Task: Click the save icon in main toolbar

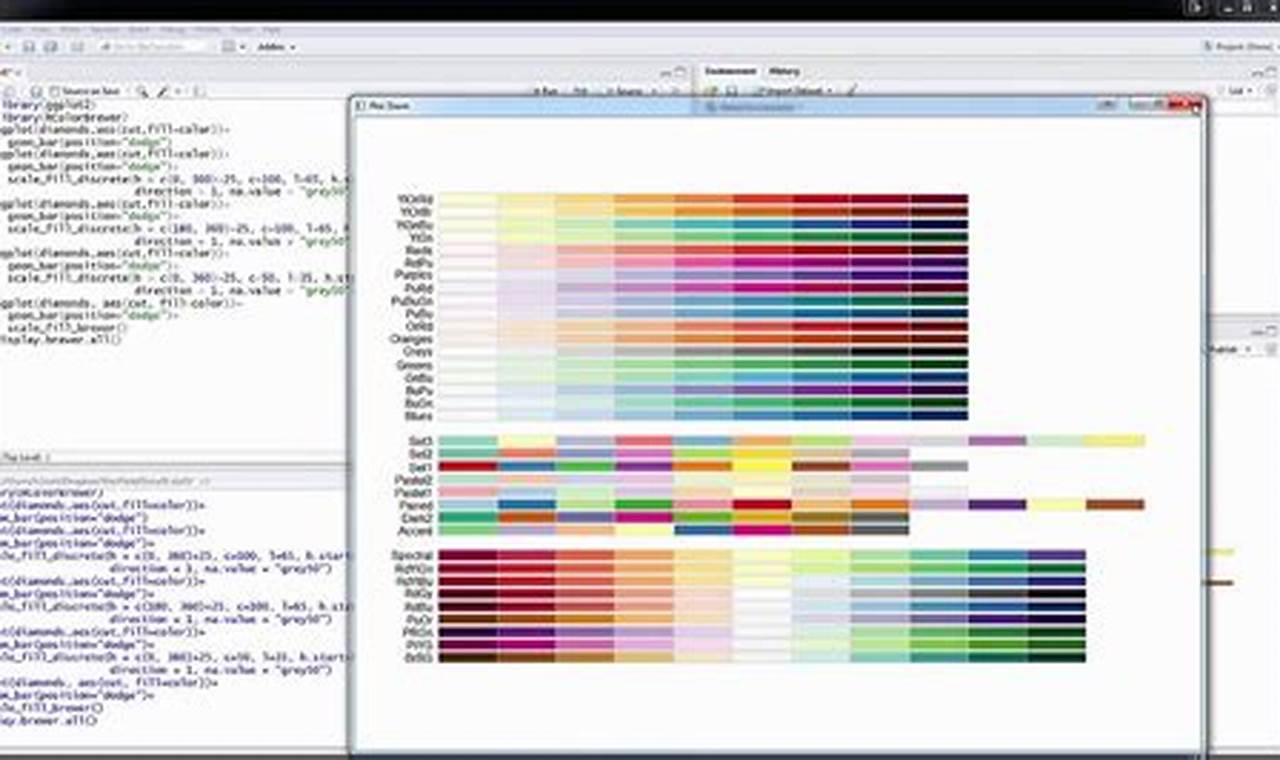Action: 29,47
